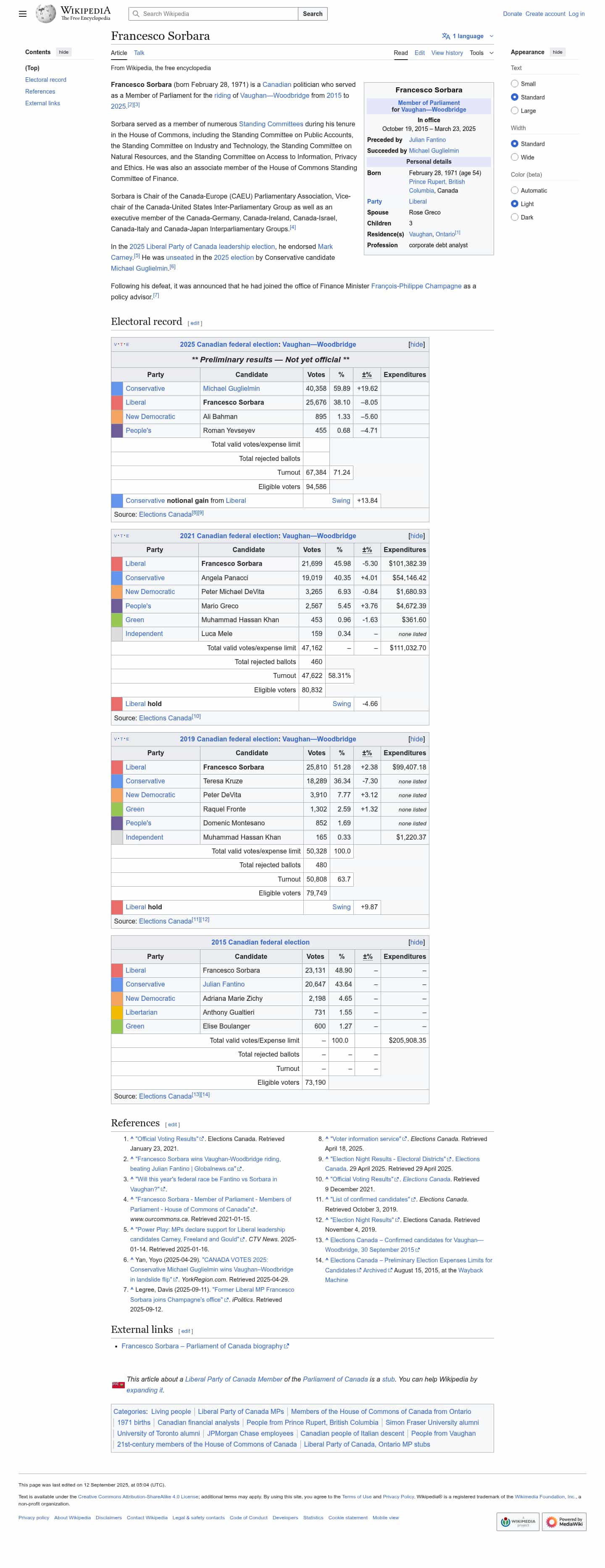Open the '1 language' dropdown
605x1568 pixels.
tap(468, 36)
